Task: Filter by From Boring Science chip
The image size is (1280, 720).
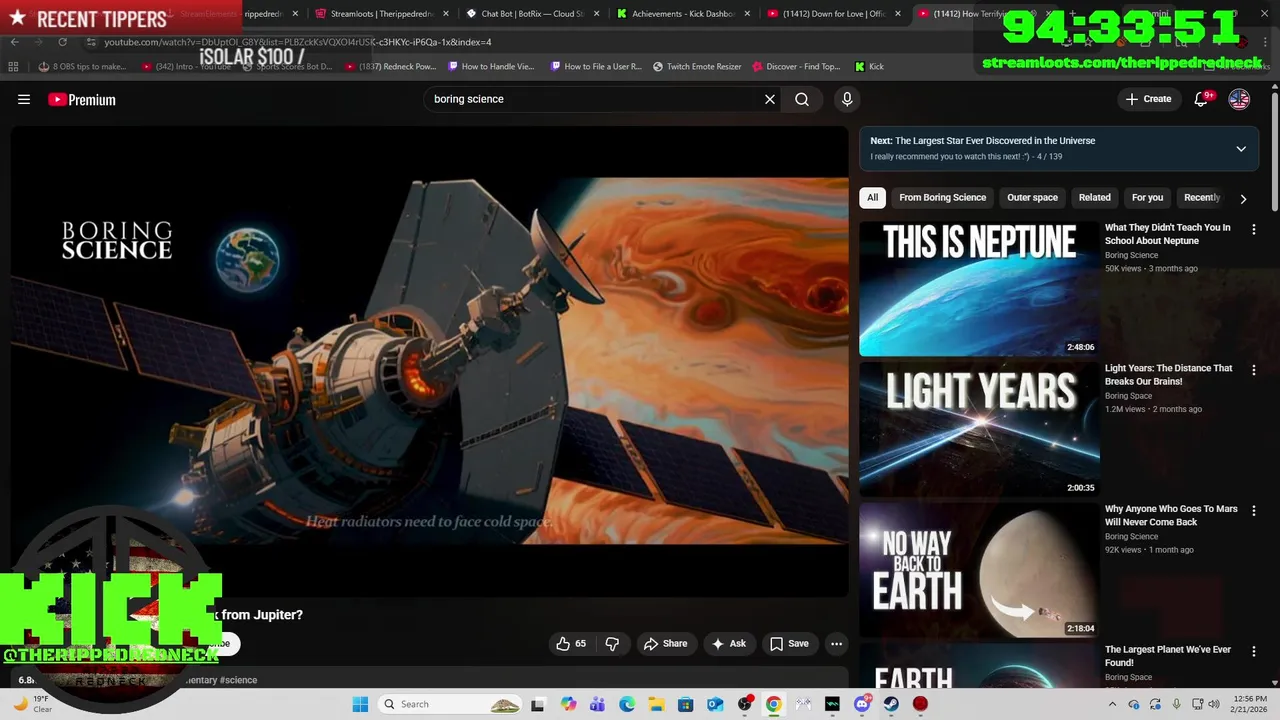Action: (x=942, y=198)
